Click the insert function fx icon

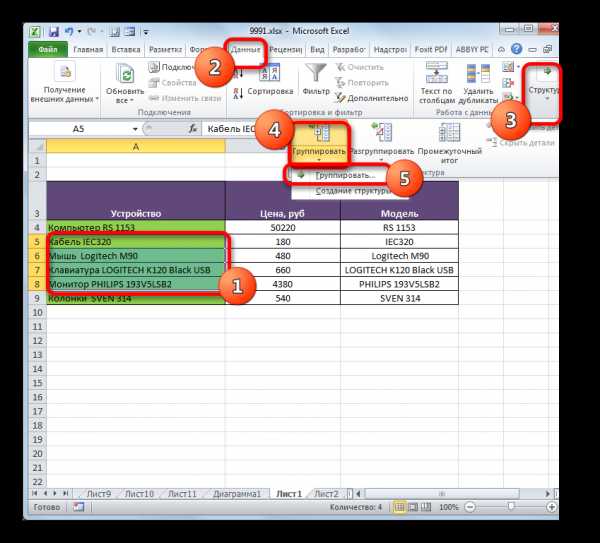(193, 129)
